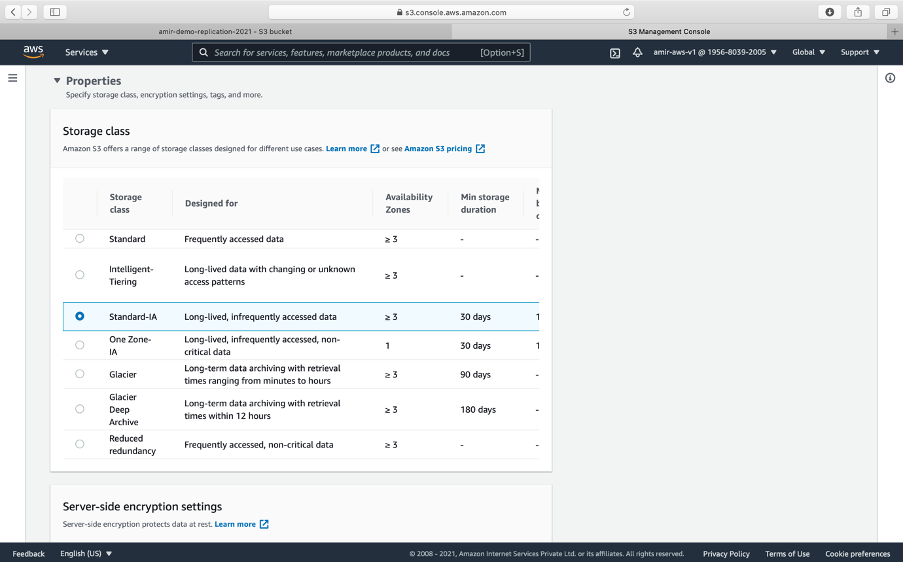This screenshot has height=562, width=904.
Task: Open the CloudShell terminal icon
Action: pyautogui.click(x=615, y=53)
